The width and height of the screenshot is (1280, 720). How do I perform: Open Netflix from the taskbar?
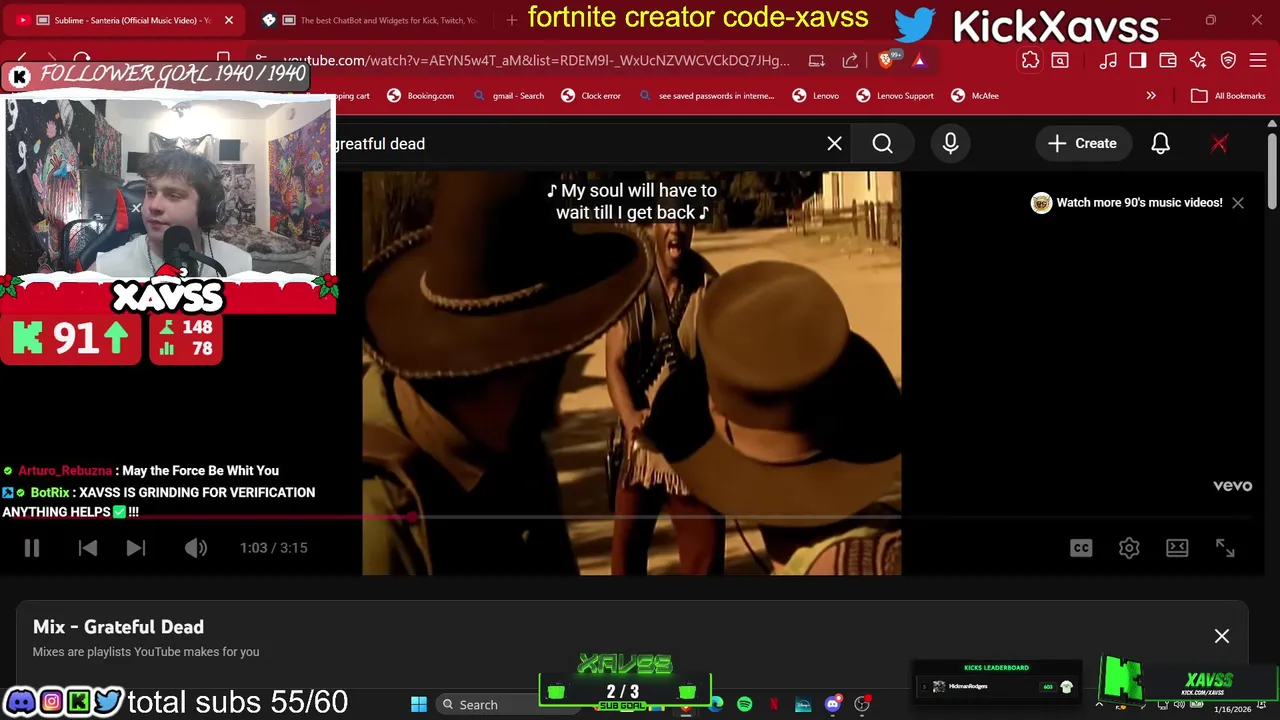(774, 705)
